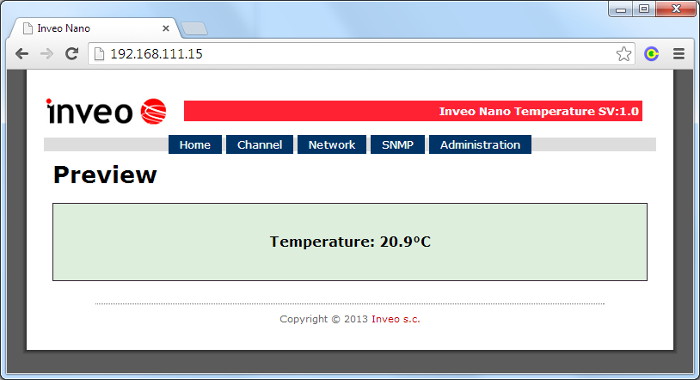700x380 pixels.
Task: Click the Temperature 20.9°C reading panel
Action: click(350, 242)
